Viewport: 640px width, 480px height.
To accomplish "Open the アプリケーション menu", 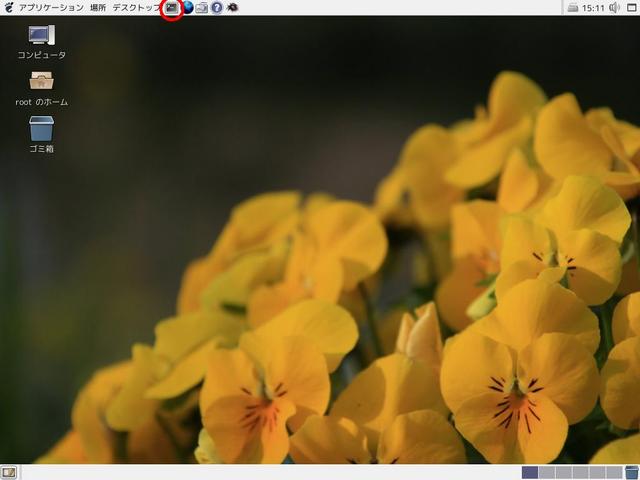I will (x=51, y=7).
